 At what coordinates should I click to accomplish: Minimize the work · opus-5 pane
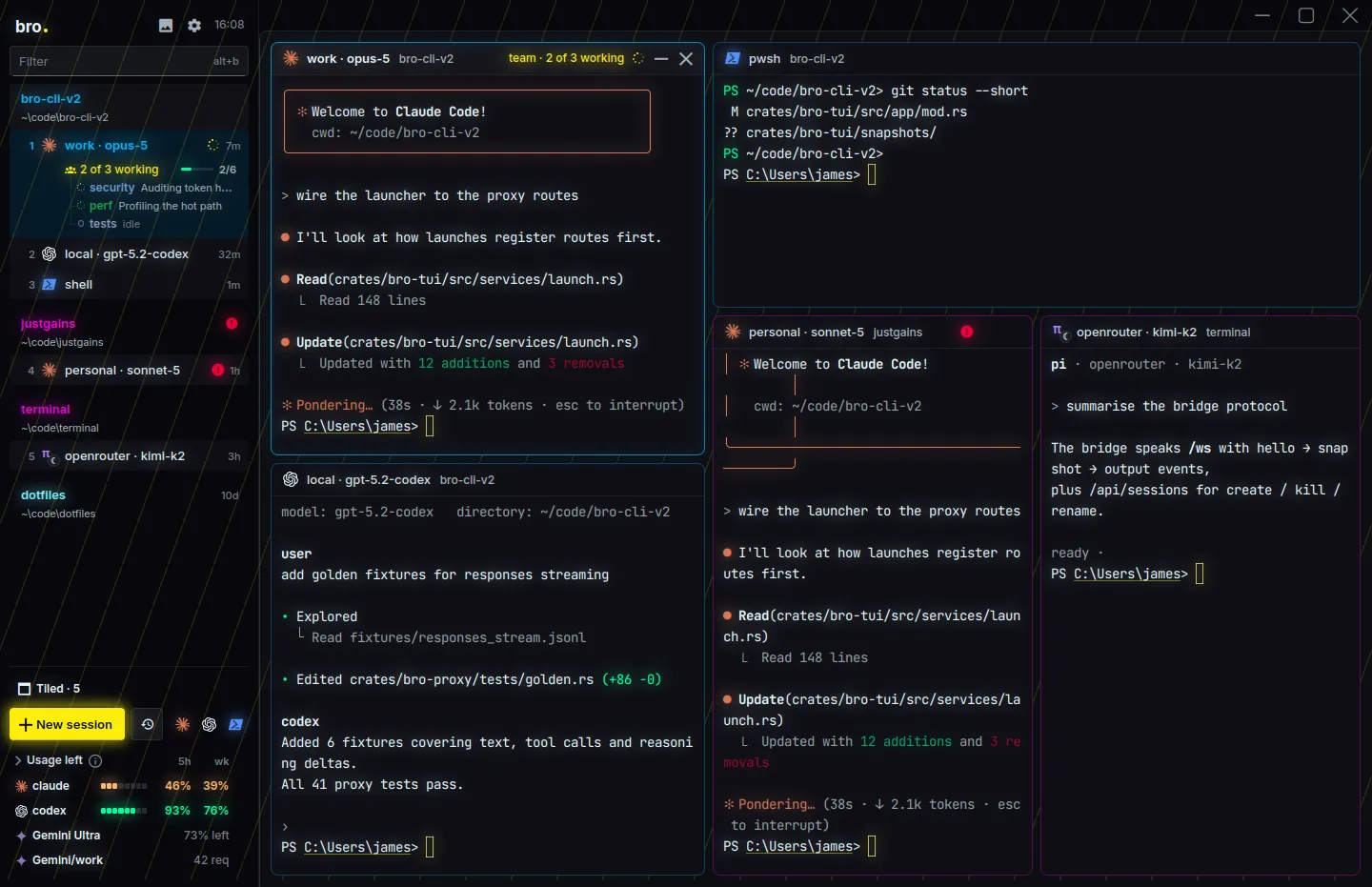[661, 59]
